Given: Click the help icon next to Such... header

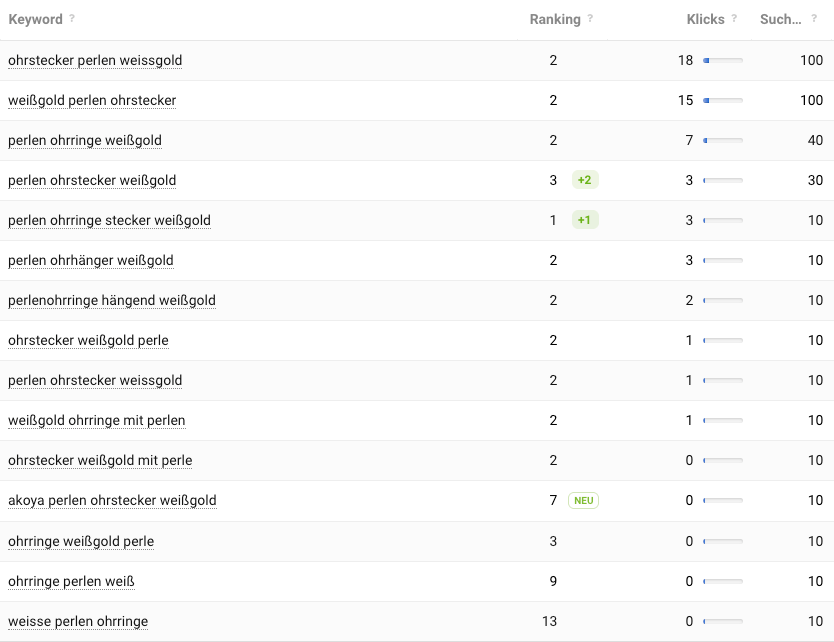Looking at the screenshot, I should click(x=814, y=18).
